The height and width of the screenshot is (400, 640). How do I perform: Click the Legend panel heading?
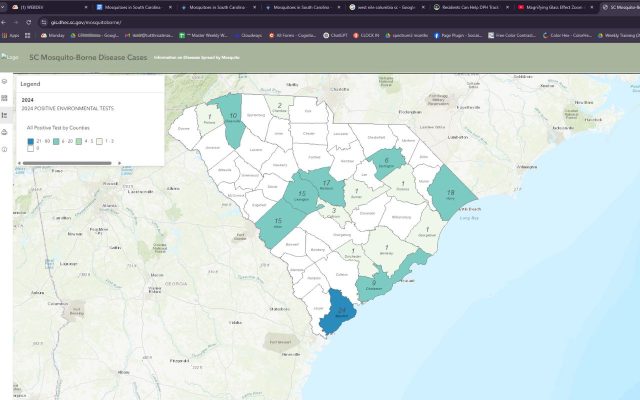[x=30, y=84]
